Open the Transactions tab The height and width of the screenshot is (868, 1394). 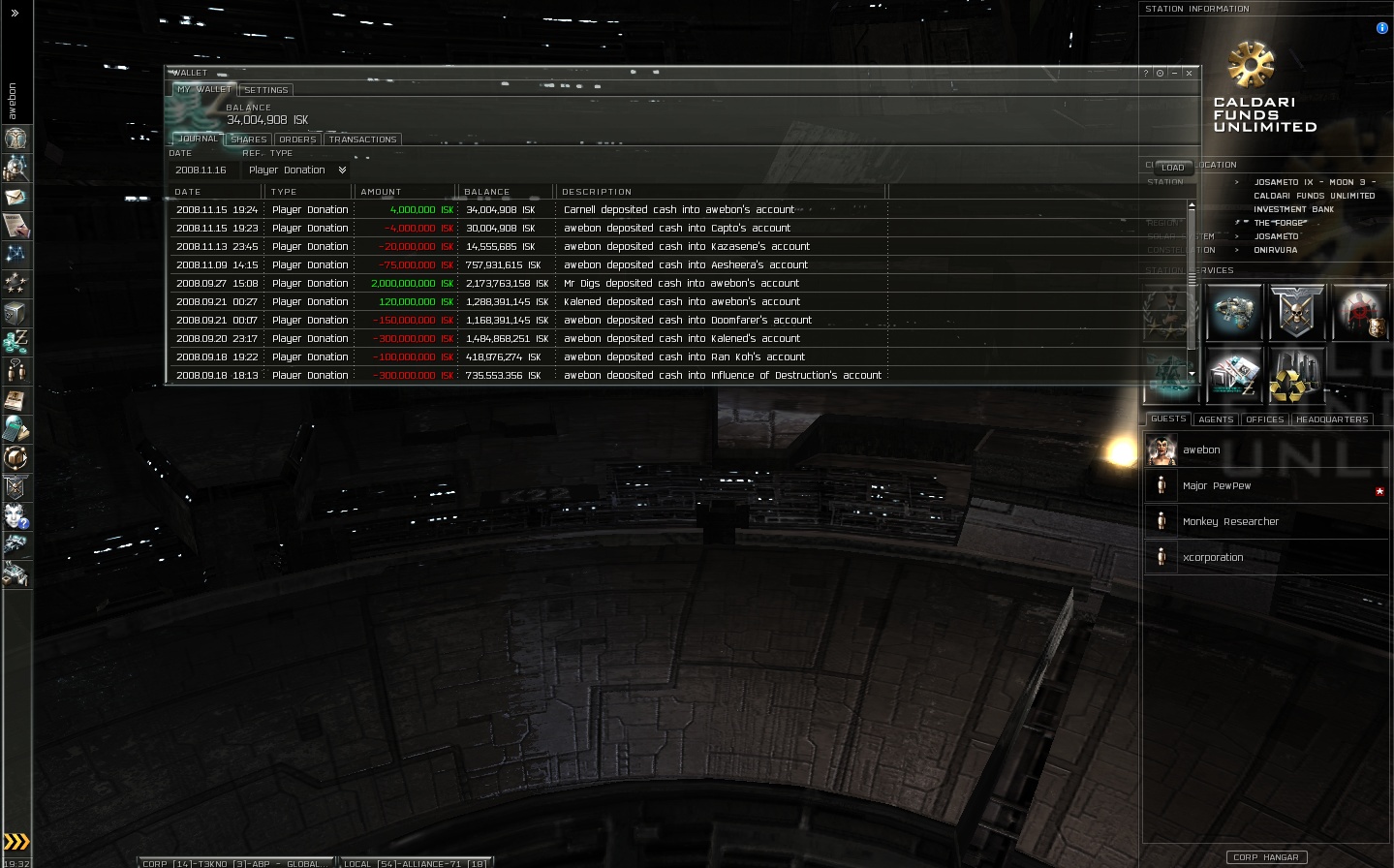tap(363, 139)
